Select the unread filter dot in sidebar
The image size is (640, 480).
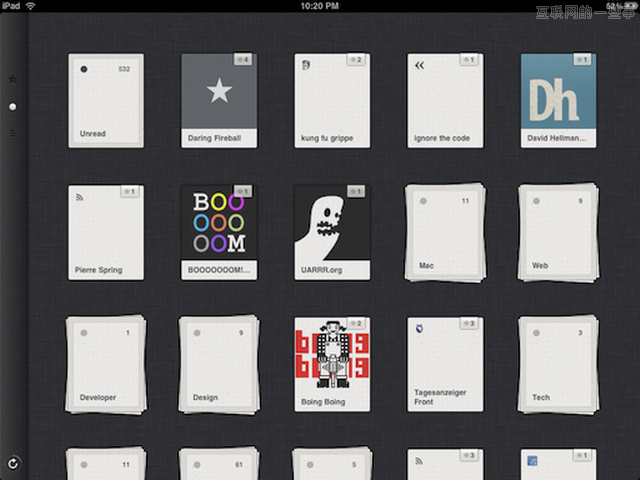[13, 106]
